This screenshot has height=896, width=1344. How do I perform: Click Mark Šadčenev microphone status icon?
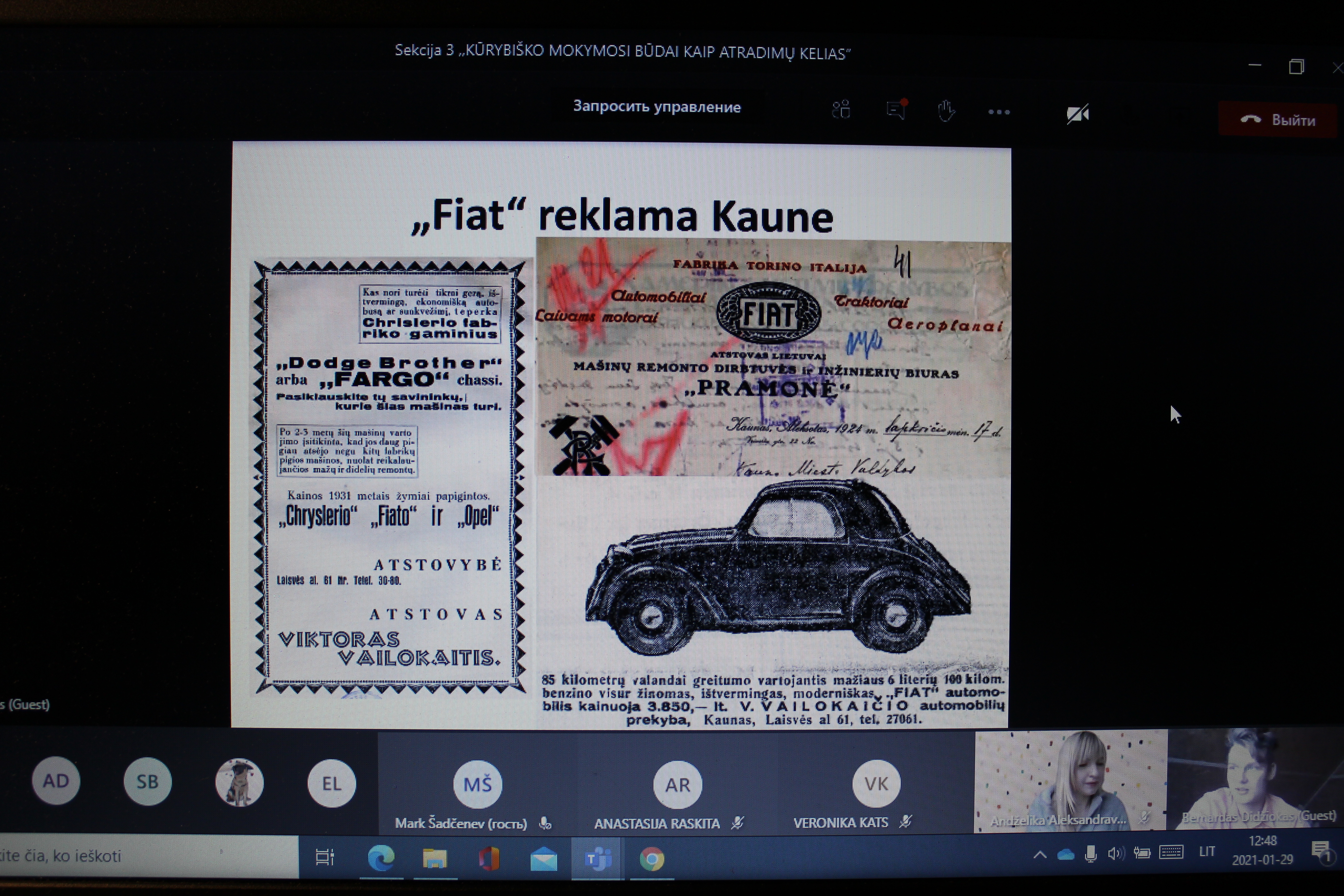(545, 823)
